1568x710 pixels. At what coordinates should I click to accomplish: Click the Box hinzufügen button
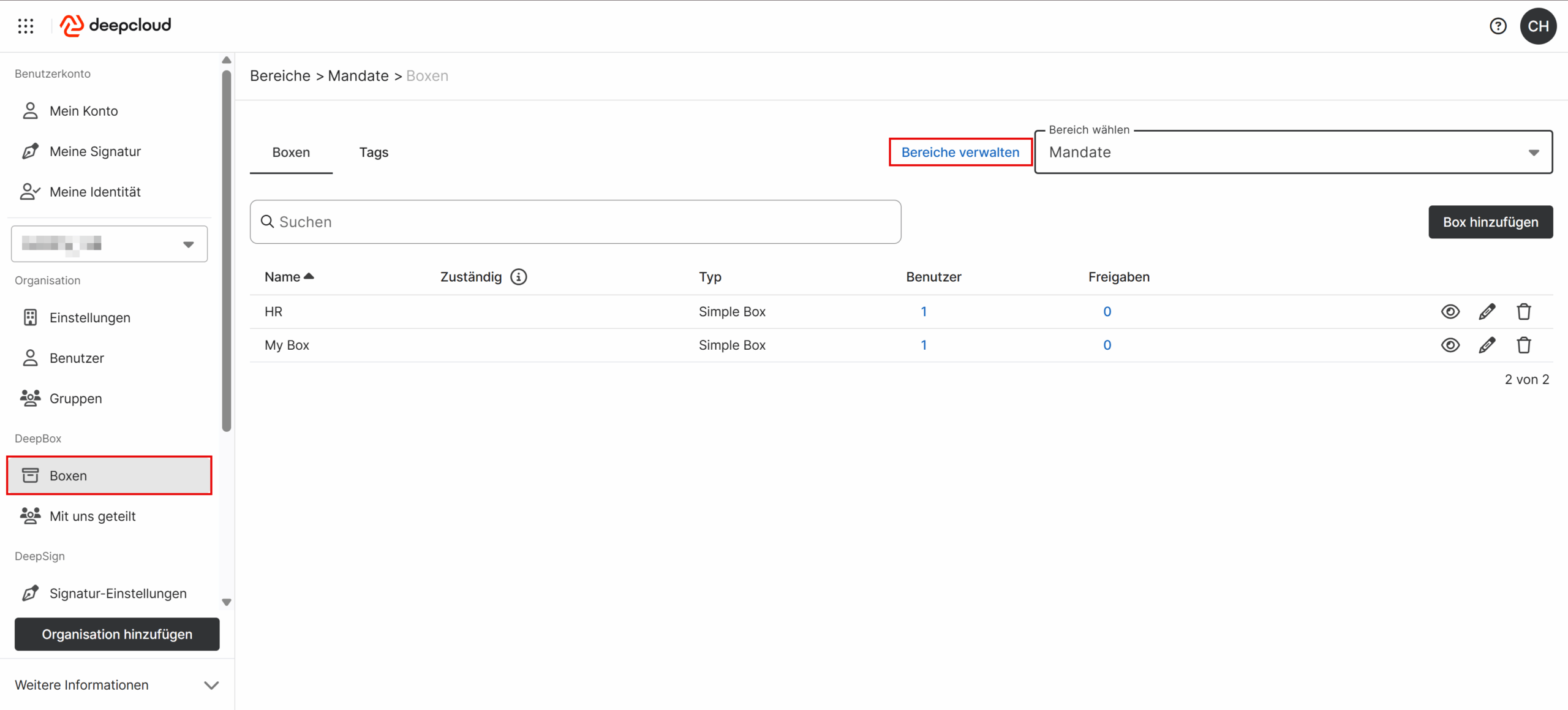click(1490, 222)
